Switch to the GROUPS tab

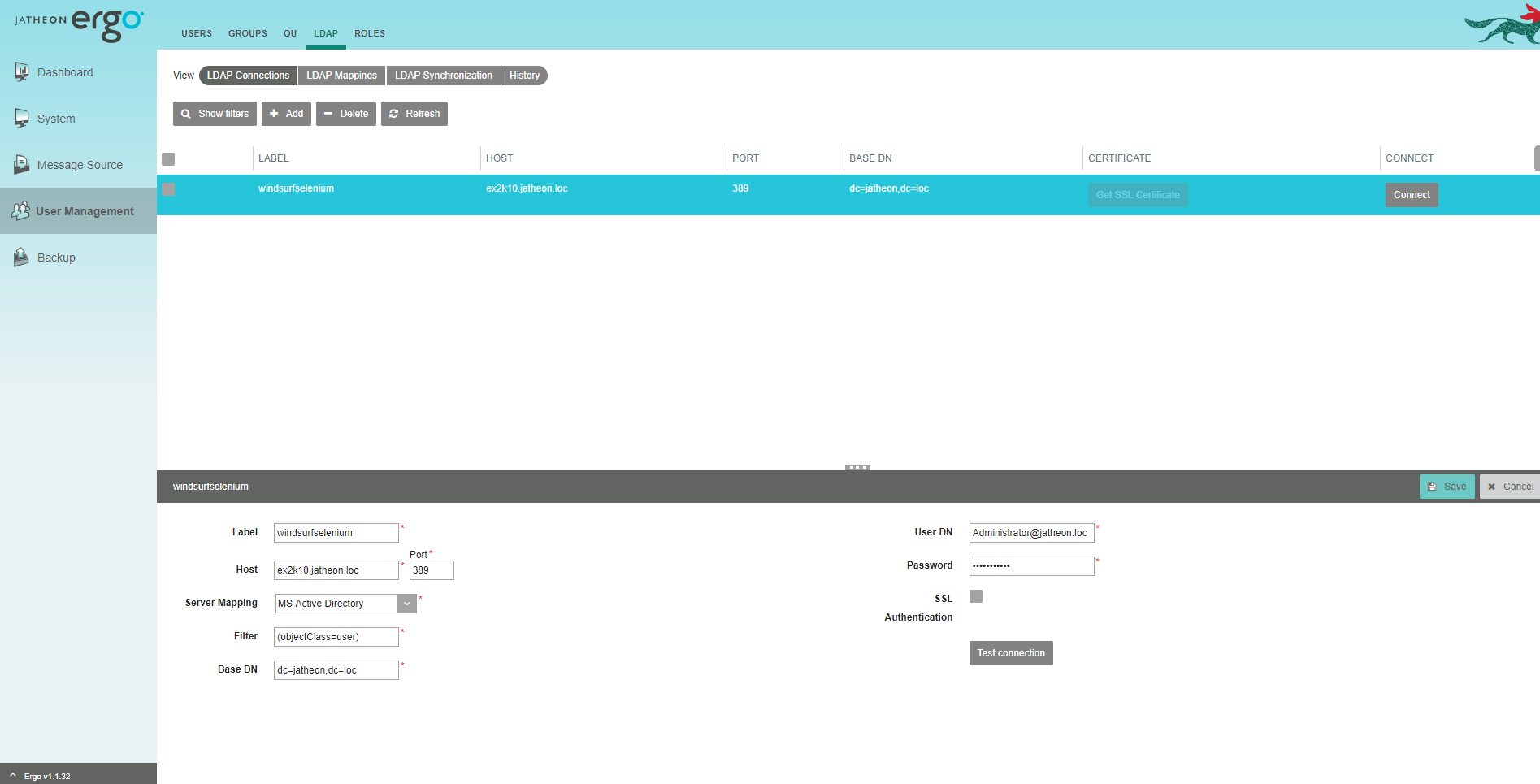tap(248, 33)
